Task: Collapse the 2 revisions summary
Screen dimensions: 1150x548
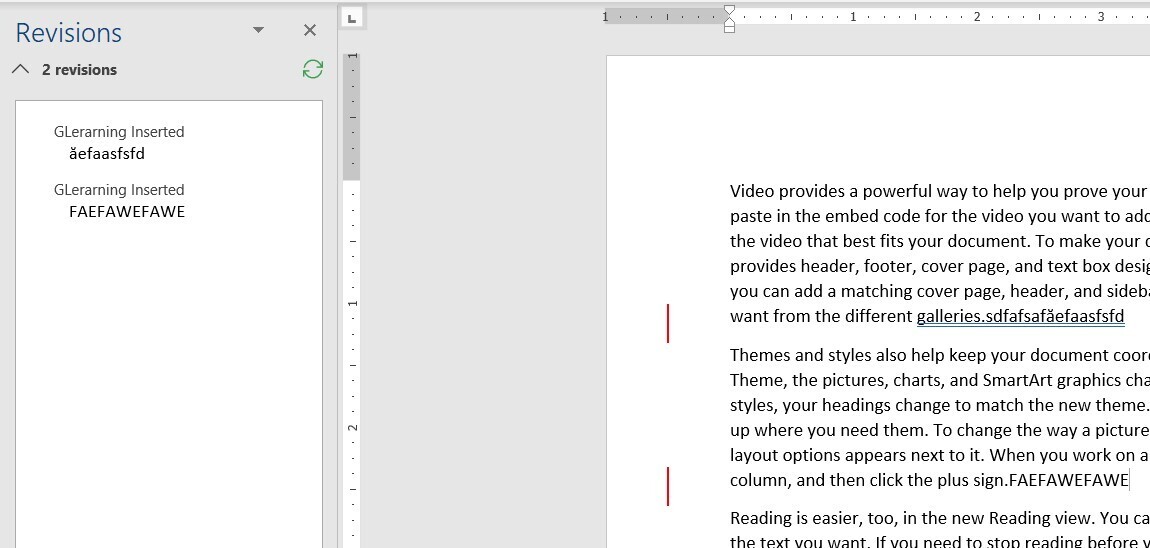Action: [21, 70]
